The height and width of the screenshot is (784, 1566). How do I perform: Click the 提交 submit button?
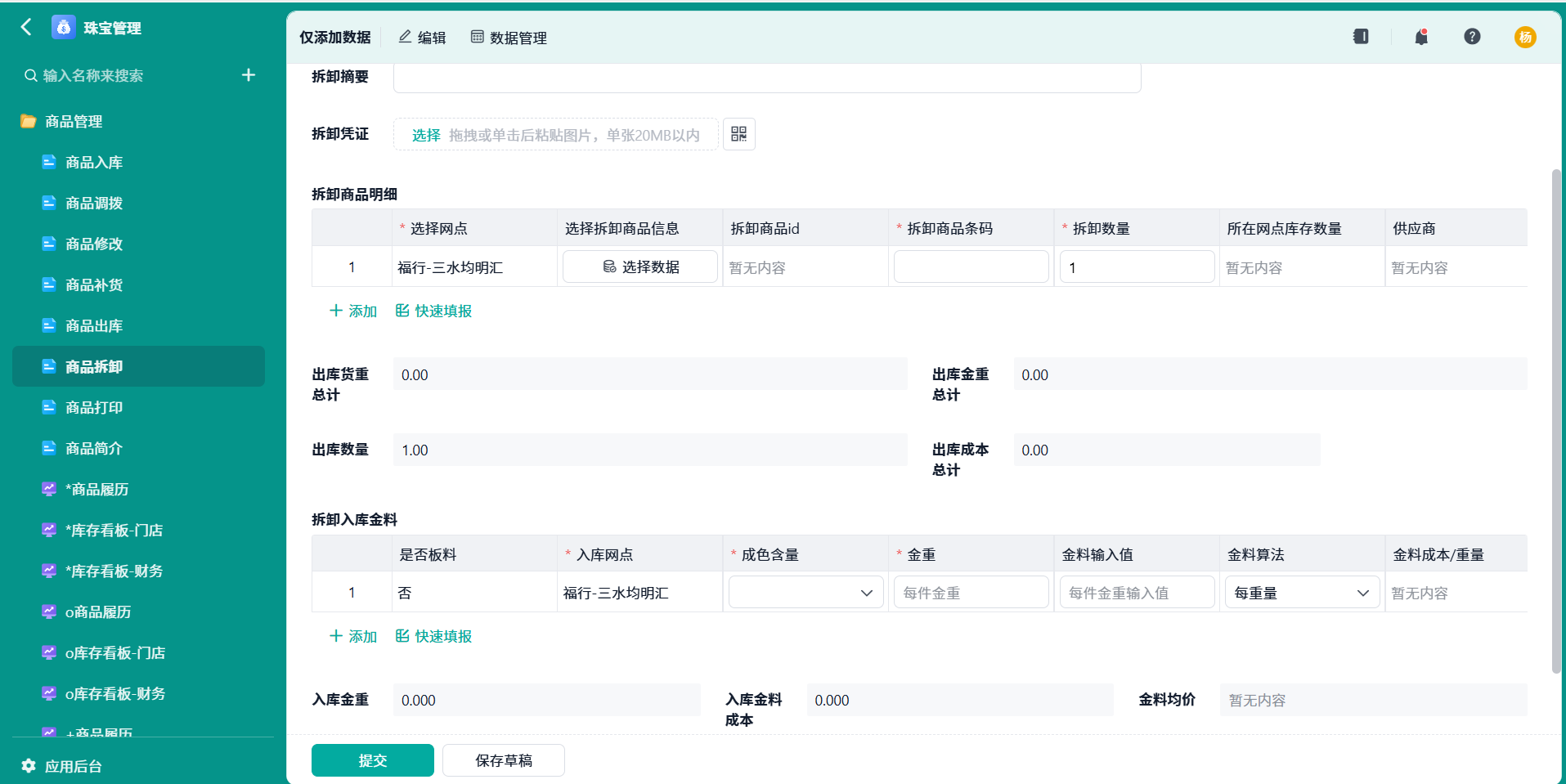coord(373,760)
